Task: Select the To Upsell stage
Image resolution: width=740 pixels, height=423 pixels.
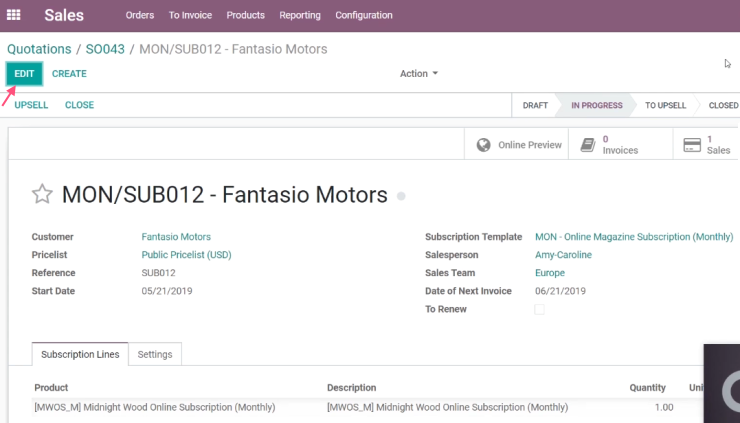Action: pyautogui.click(x=665, y=105)
